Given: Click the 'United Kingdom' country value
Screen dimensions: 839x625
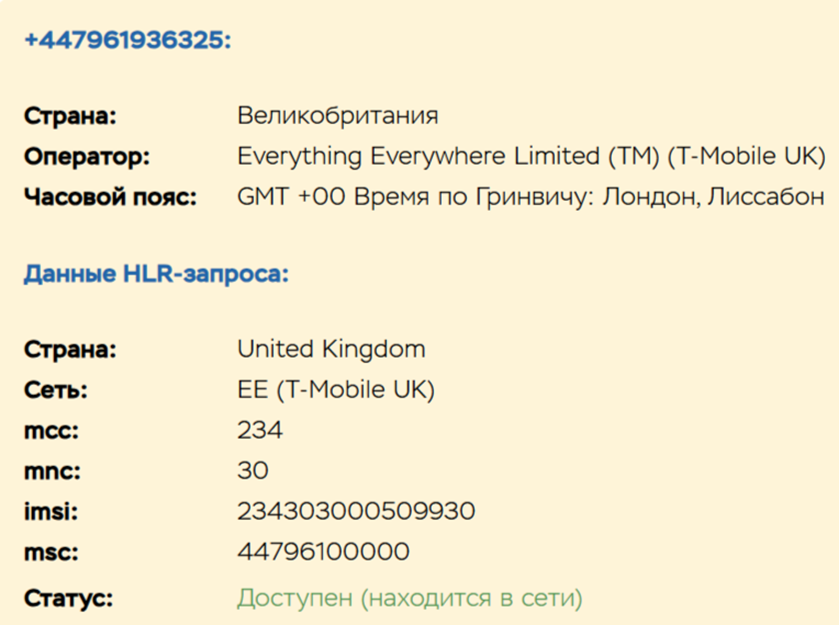Looking at the screenshot, I should click(x=331, y=350).
